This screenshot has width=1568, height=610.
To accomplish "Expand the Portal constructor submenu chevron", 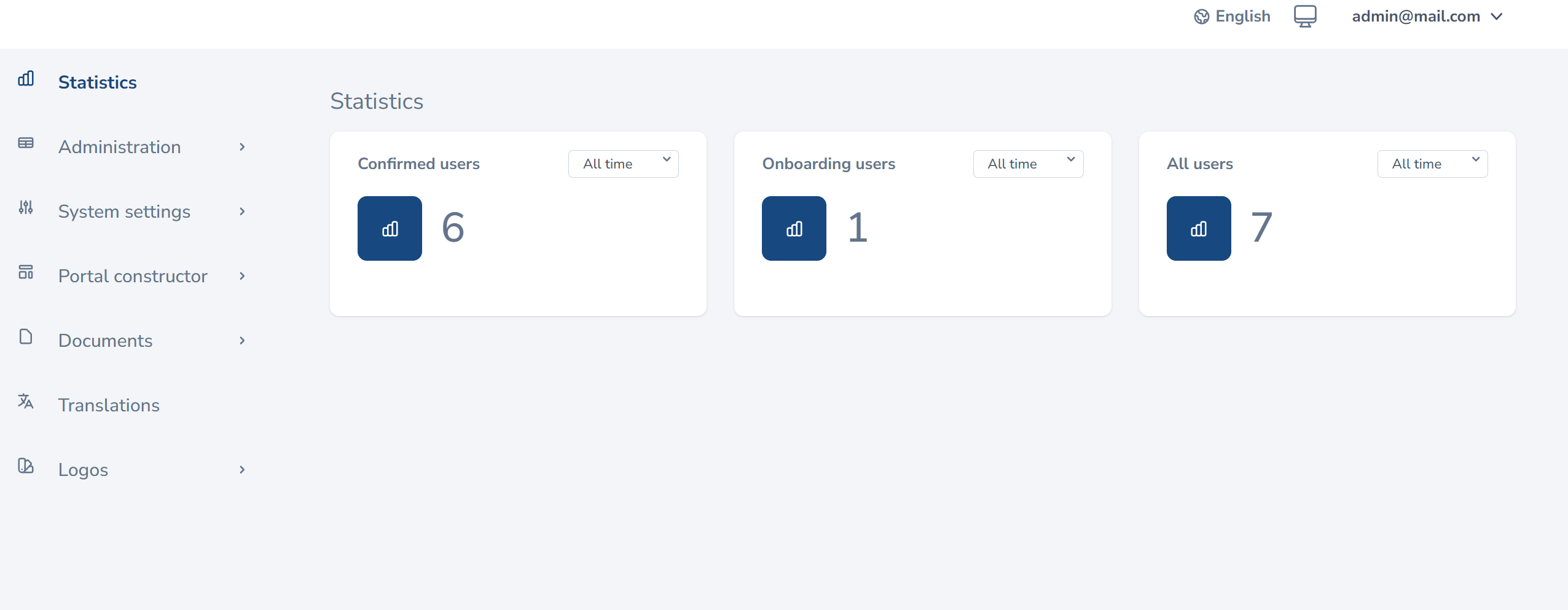I will [242, 276].
